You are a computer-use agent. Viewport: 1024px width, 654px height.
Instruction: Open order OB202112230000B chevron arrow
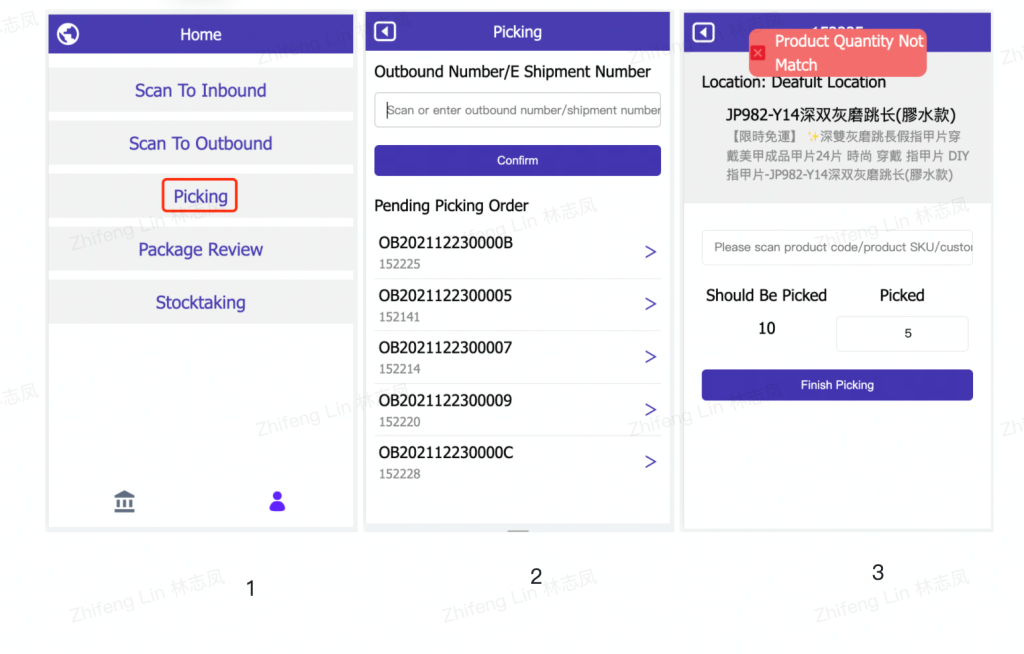(650, 252)
